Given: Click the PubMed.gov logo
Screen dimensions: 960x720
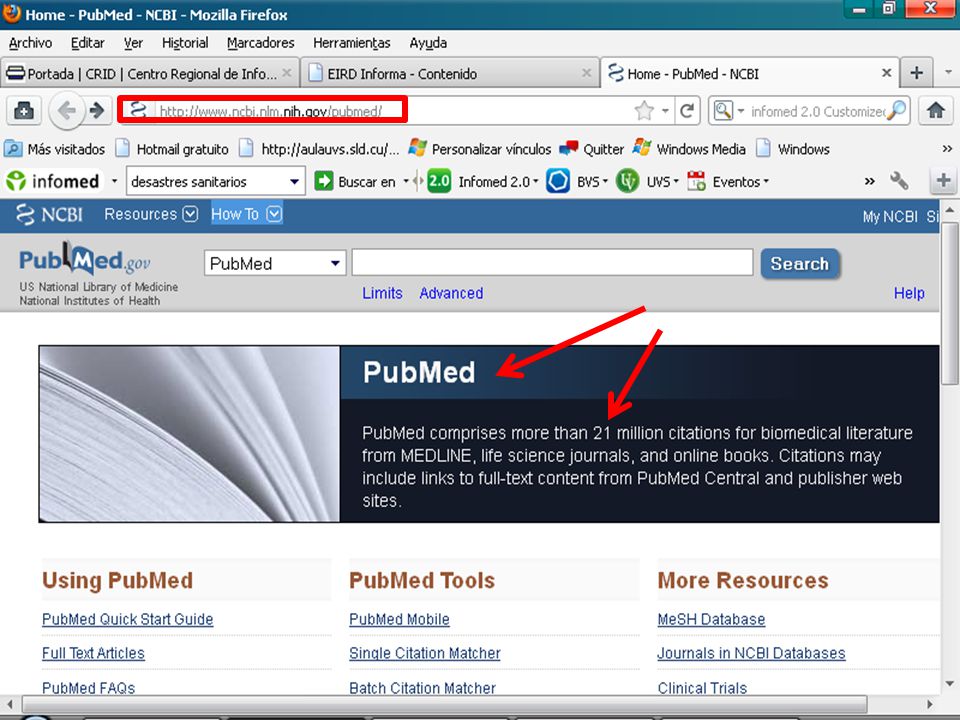Looking at the screenshot, I should pyautogui.click(x=85, y=260).
